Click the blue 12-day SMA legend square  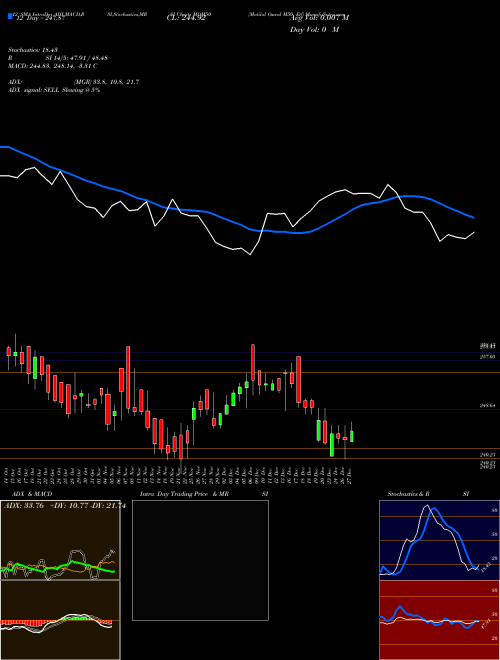coord(10,16)
